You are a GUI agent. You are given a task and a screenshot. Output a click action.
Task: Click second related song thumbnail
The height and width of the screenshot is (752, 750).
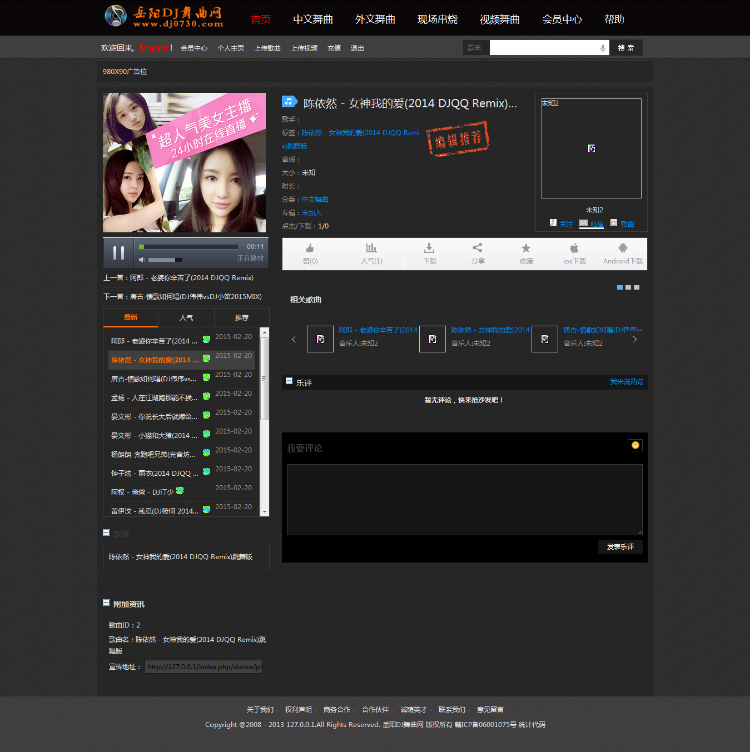(433, 339)
